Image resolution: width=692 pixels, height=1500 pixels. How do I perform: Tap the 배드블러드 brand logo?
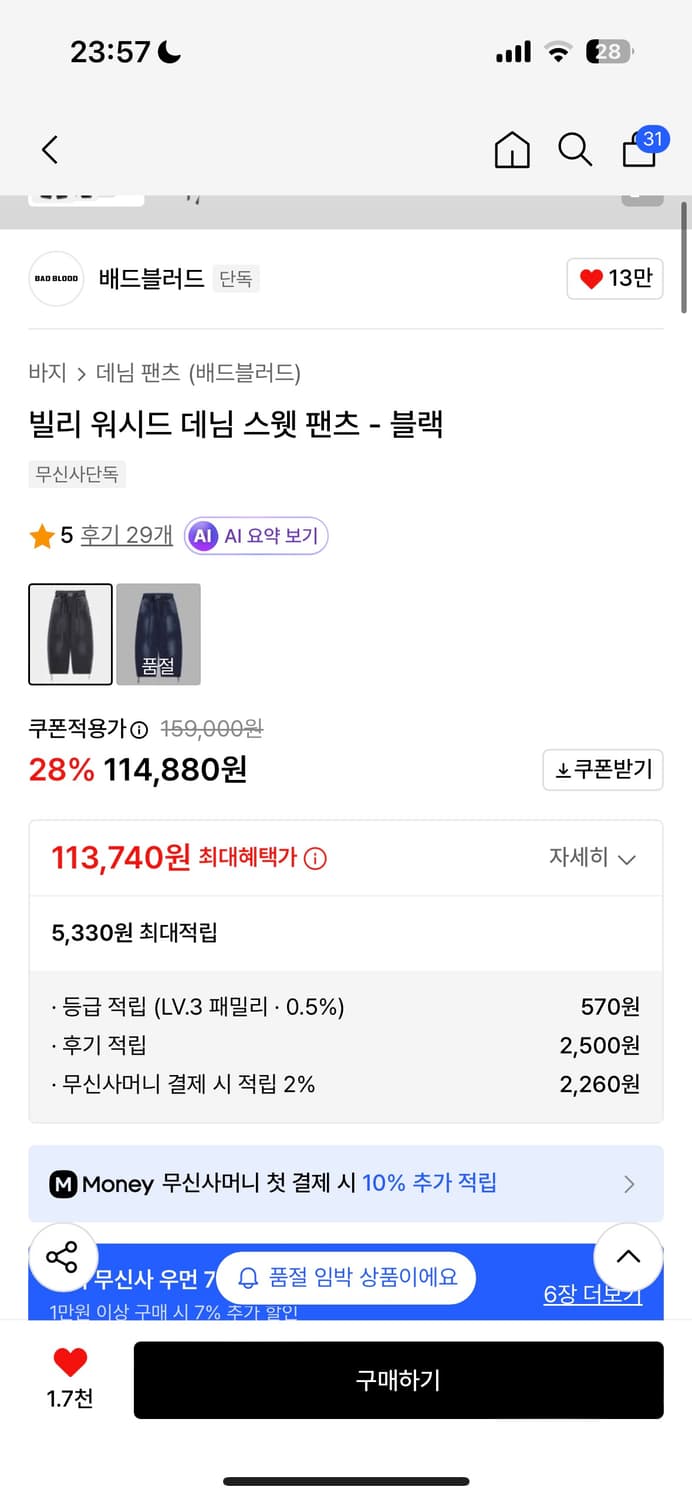(56, 279)
